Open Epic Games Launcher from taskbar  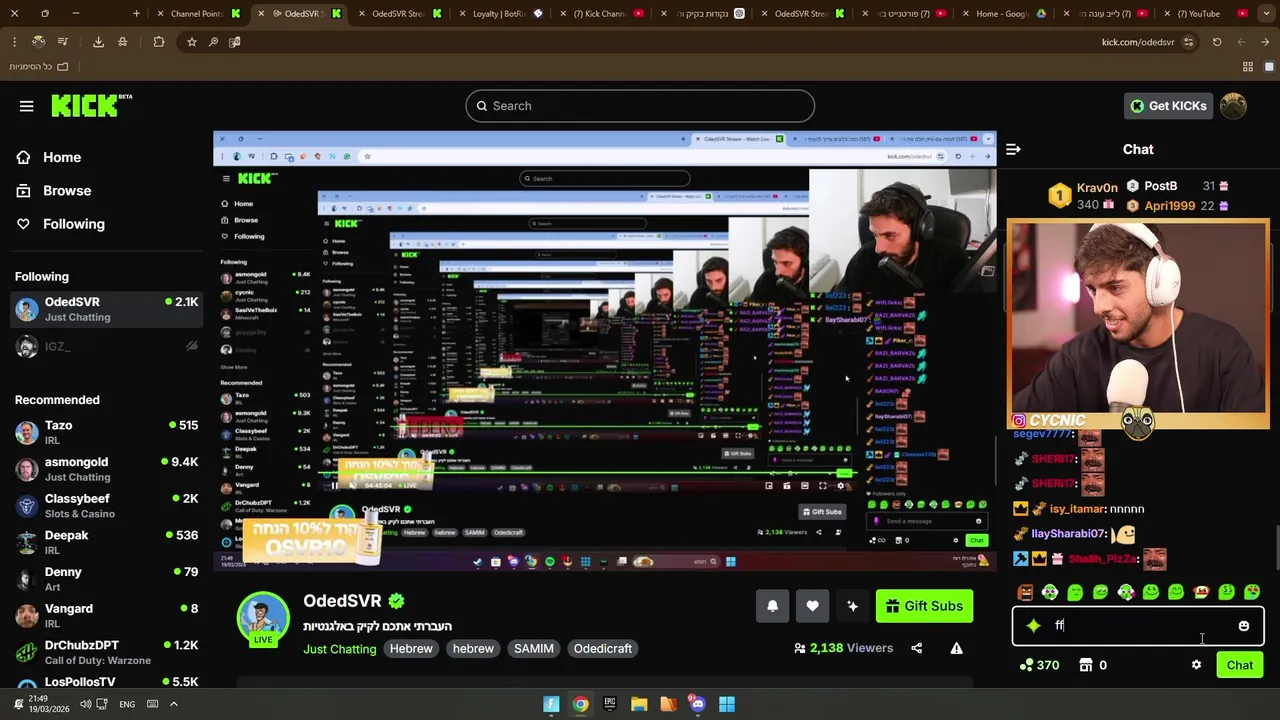[610, 704]
